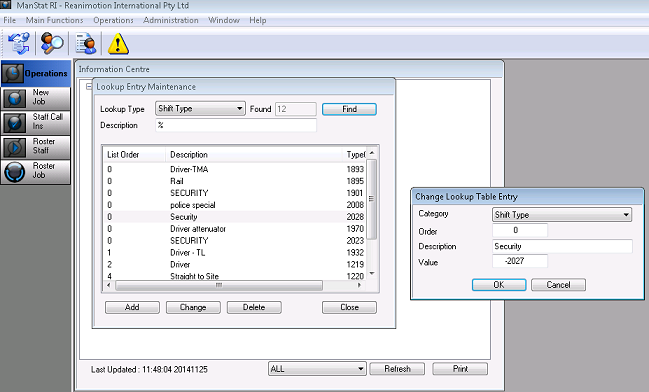Open the File menu
This screenshot has height=392, width=649.
point(10,20)
